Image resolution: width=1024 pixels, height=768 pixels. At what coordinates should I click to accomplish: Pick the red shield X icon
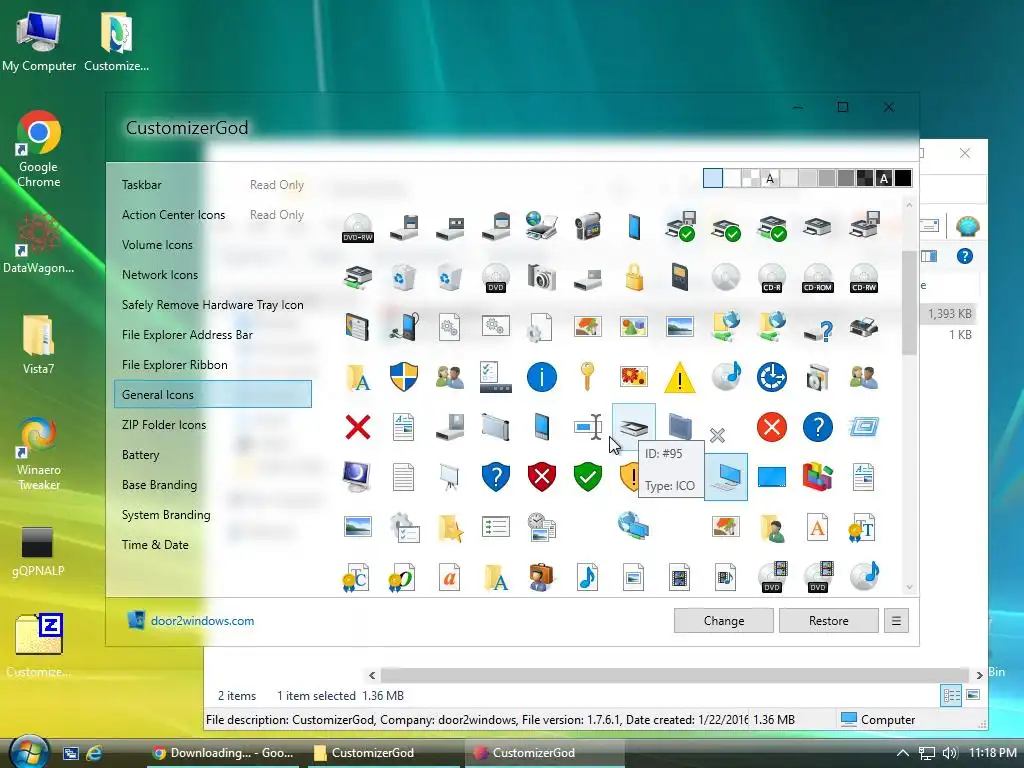click(x=541, y=477)
